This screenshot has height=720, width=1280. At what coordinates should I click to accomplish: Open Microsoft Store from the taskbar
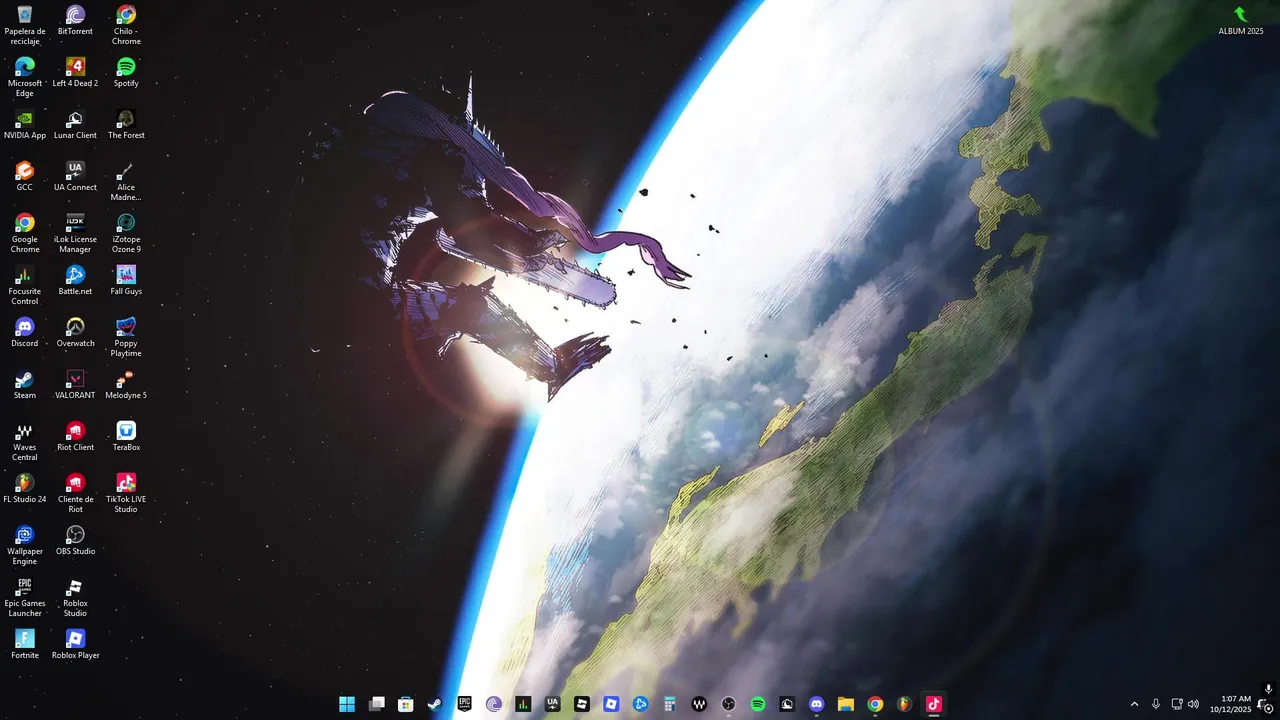[x=405, y=704]
